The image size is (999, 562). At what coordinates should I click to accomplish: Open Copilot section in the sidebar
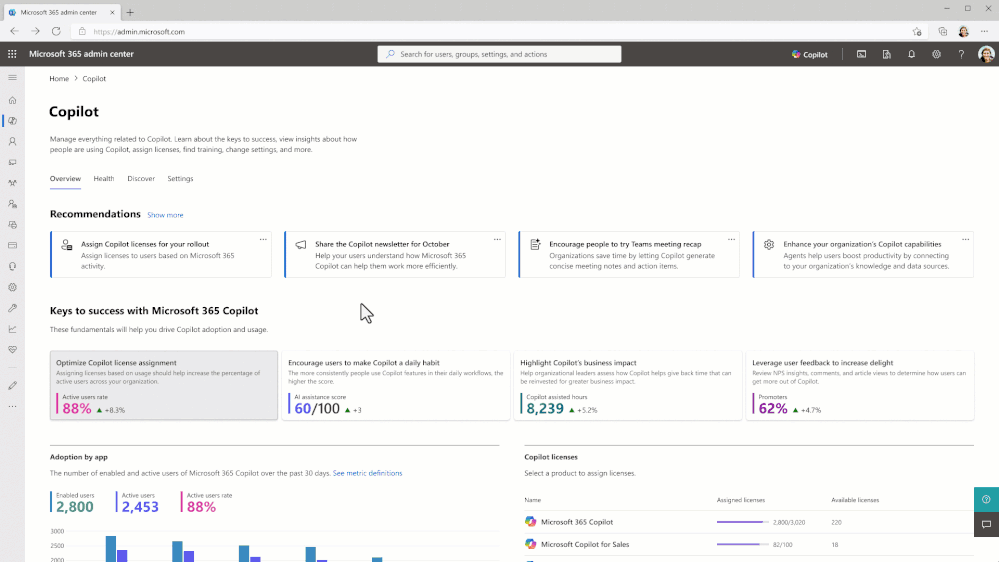click(x=12, y=120)
